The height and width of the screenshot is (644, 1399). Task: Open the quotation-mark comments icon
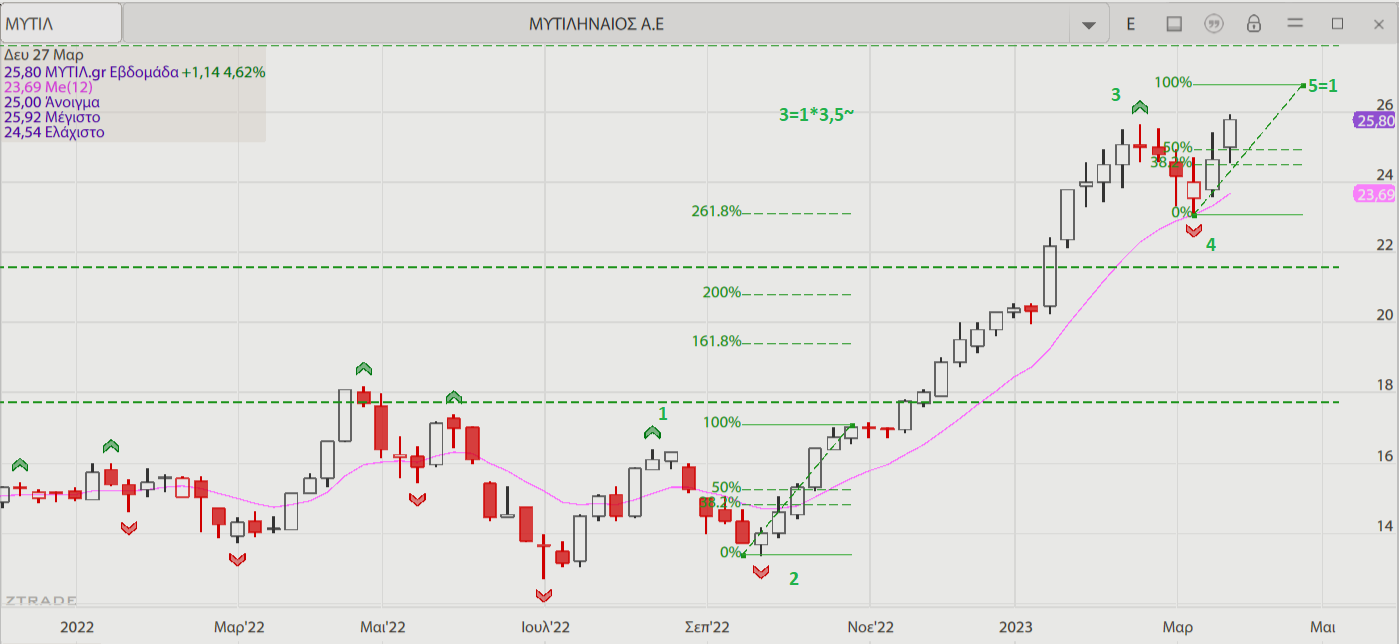[1214, 23]
